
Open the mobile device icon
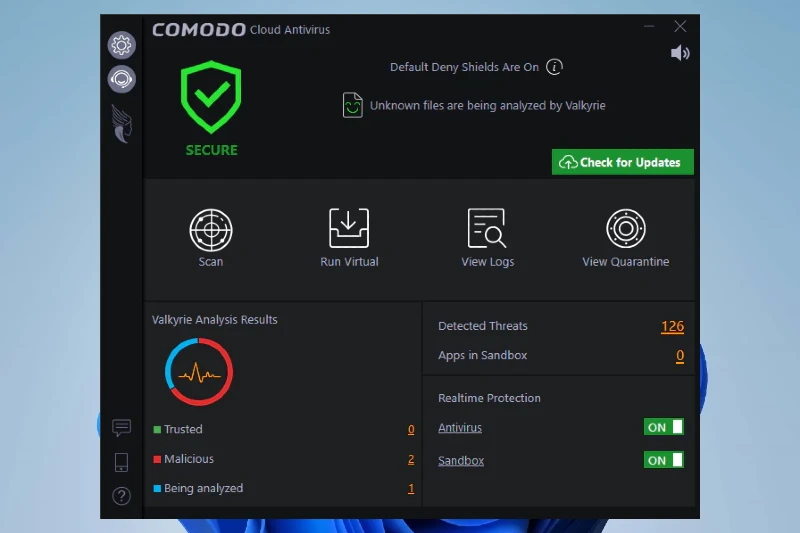point(121,462)
